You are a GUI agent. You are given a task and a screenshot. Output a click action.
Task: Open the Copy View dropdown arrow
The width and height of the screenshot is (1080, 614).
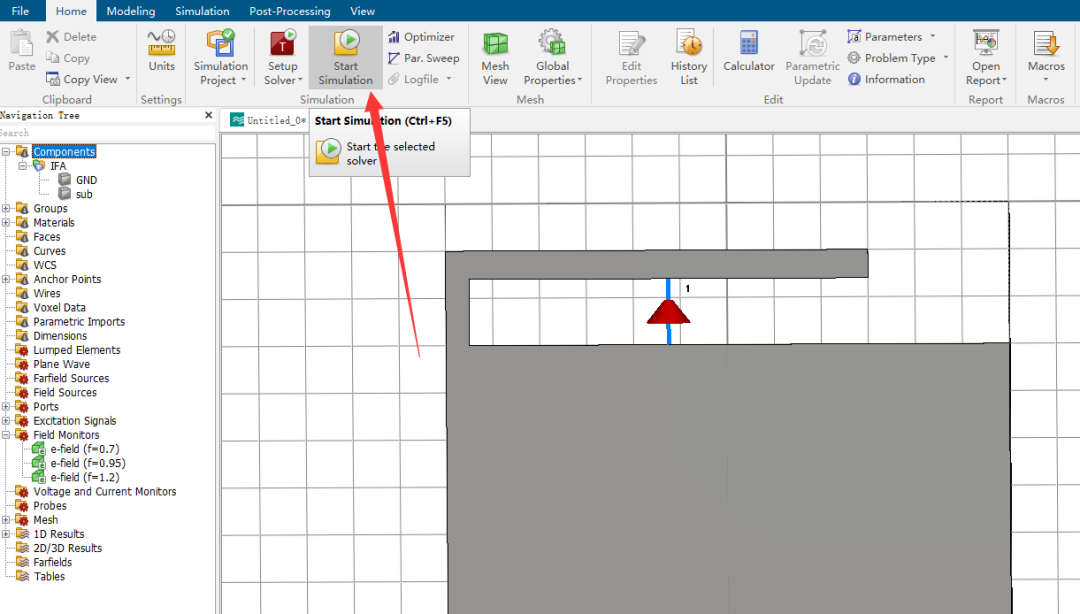tap(128, 79)
